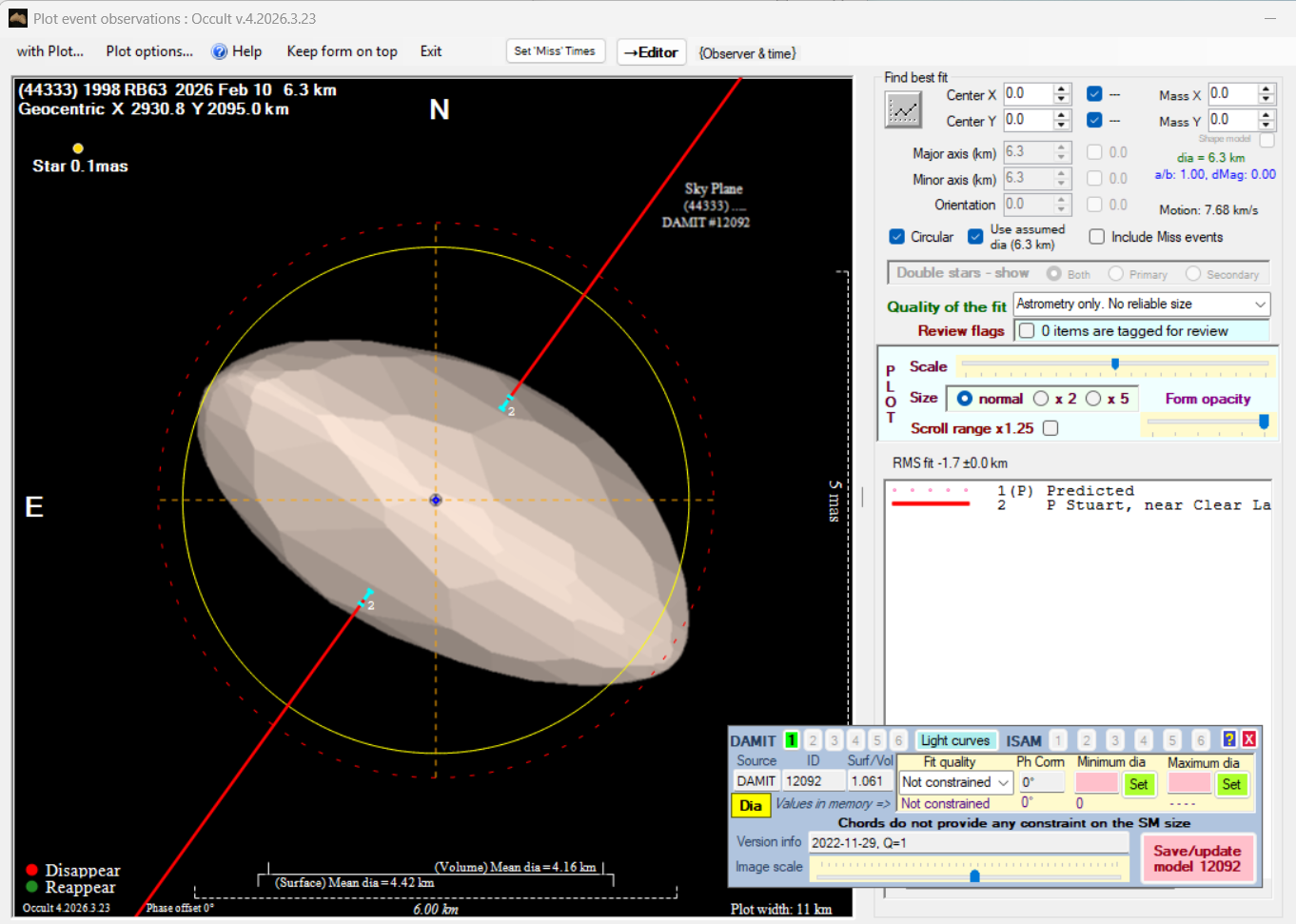Image resolution: width=1296 pixels, height=924 pixels.
Task: Expand the Fit quality Not constrained dropdown
Action: [x=1003, y=782]
